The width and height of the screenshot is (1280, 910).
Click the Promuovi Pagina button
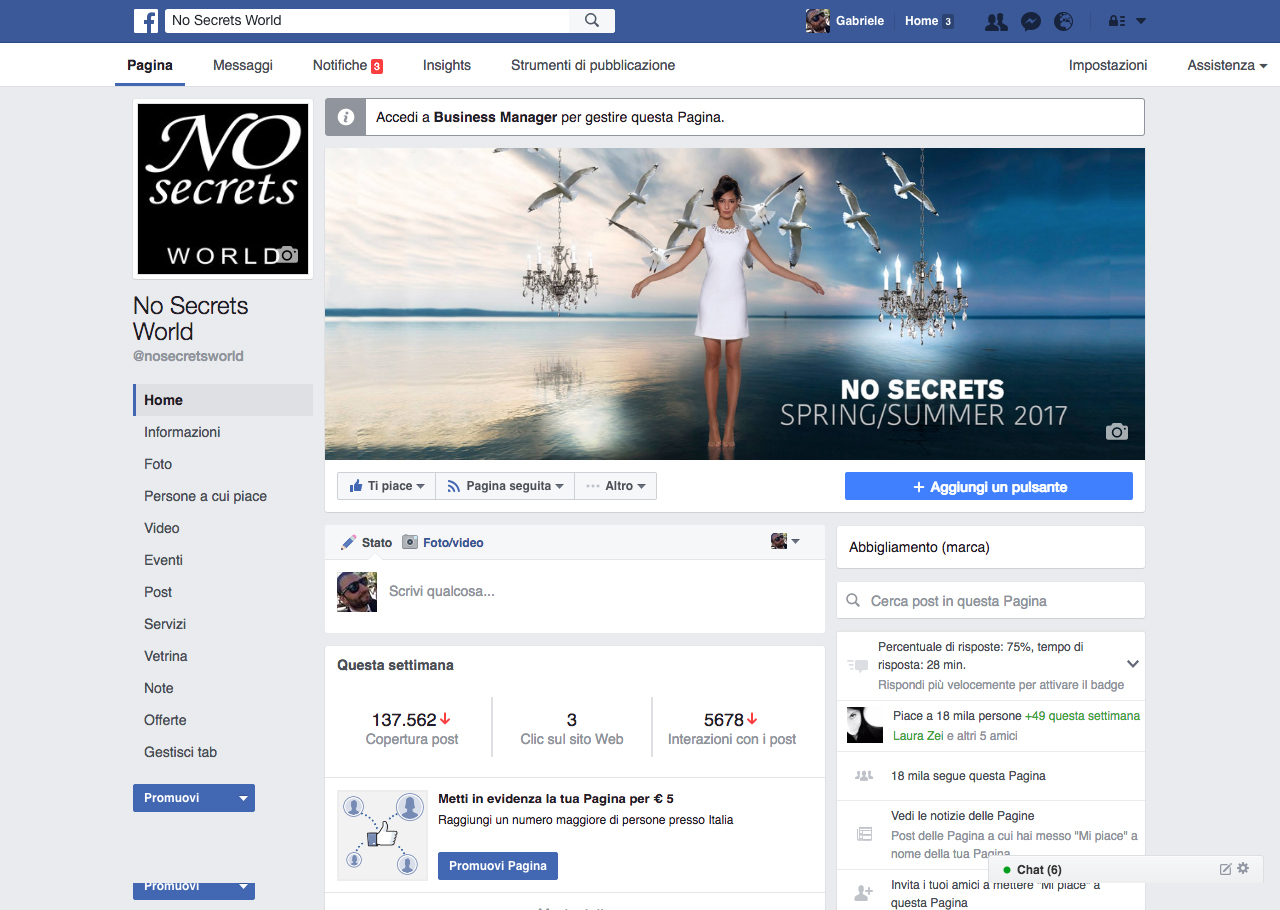pyautogui.click(x=498, y=866)
